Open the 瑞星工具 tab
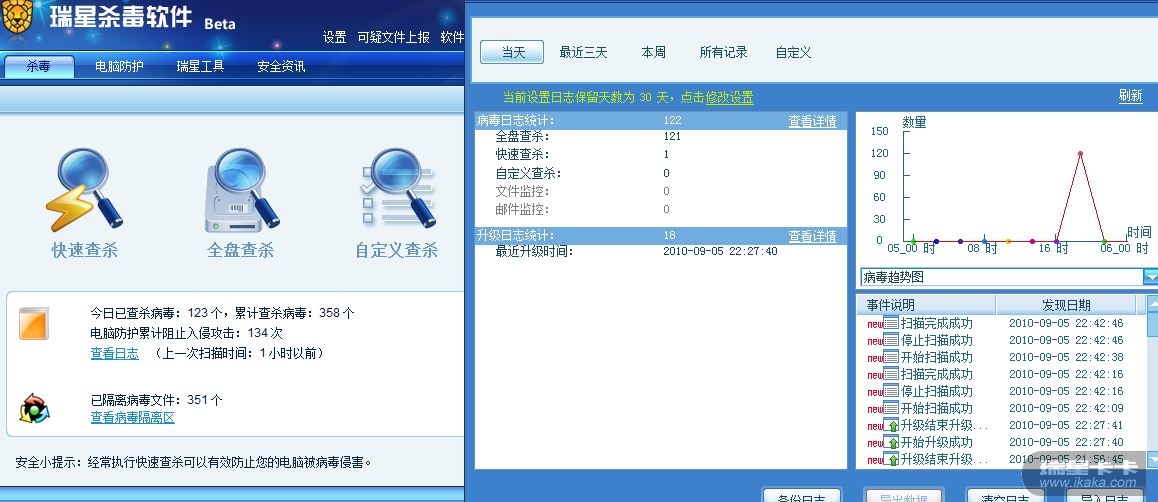 (200, 66)
